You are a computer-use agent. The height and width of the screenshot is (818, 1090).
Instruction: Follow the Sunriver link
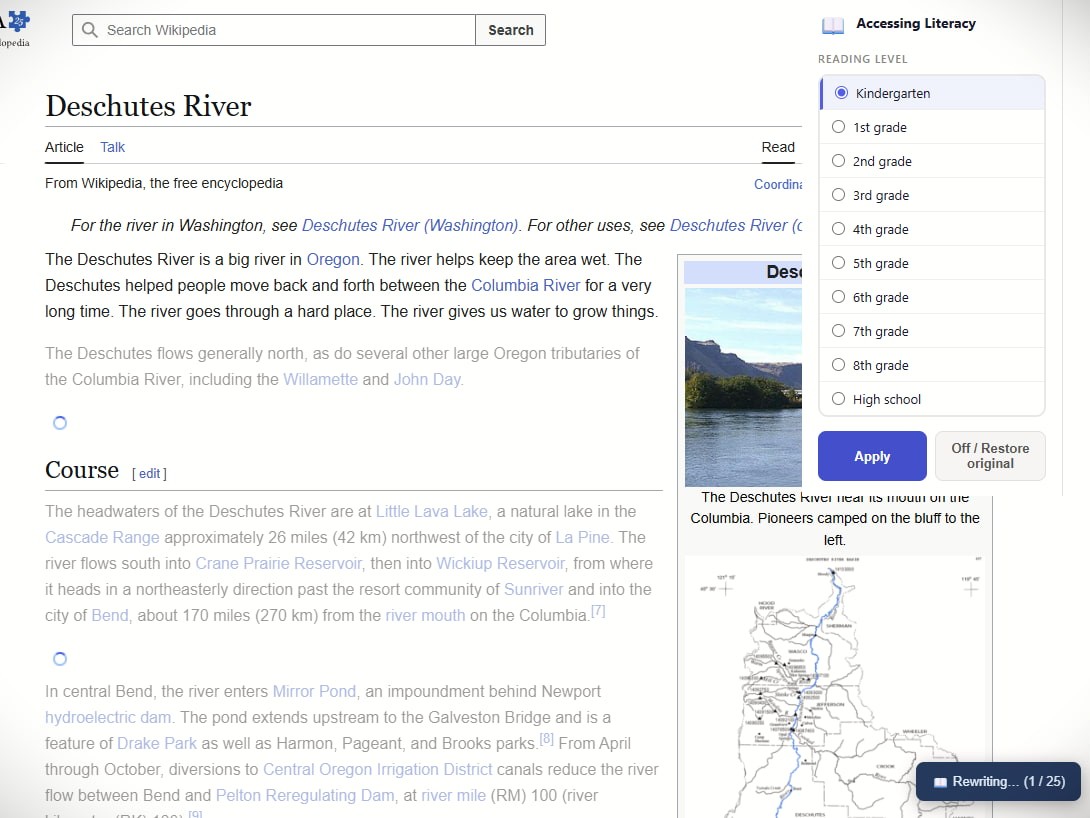point(533,590)
